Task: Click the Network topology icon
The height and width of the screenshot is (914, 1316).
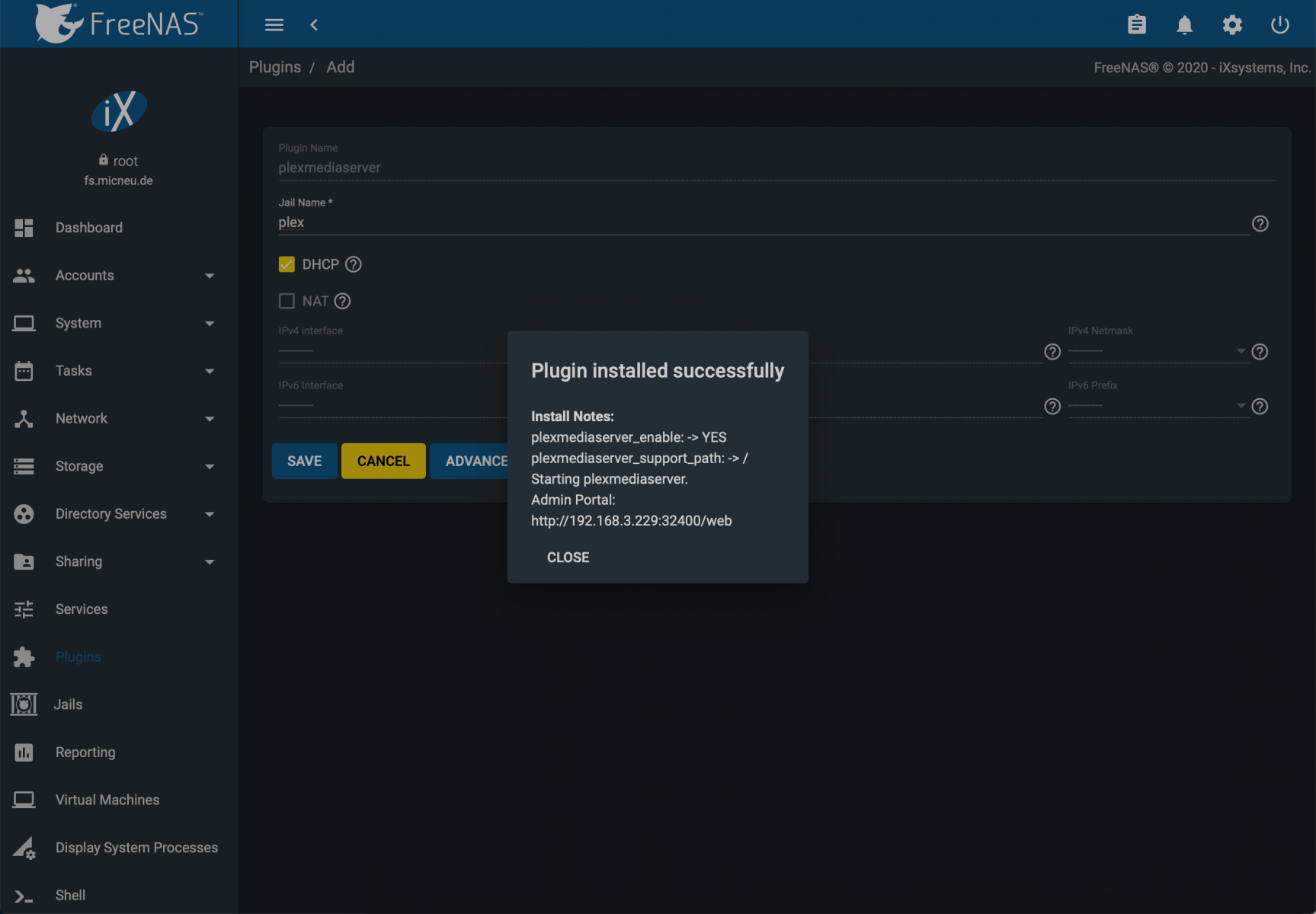Action: pos(24,419)
